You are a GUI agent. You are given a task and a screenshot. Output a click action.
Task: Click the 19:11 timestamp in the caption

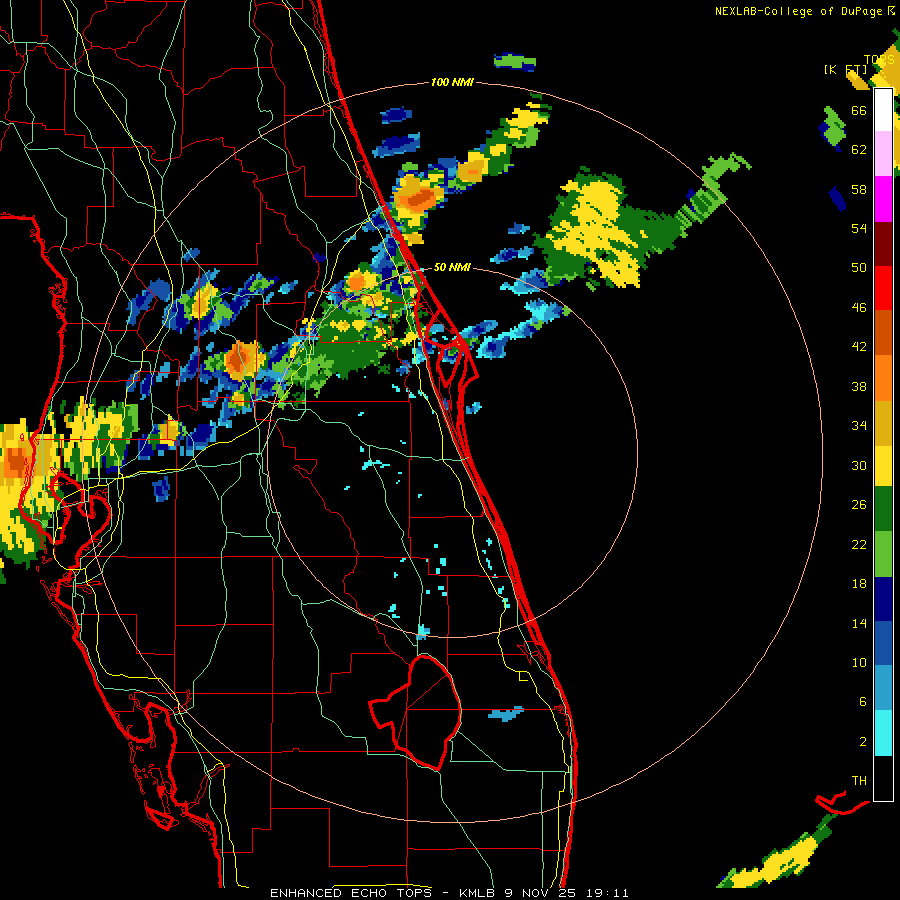click(607, 893)
